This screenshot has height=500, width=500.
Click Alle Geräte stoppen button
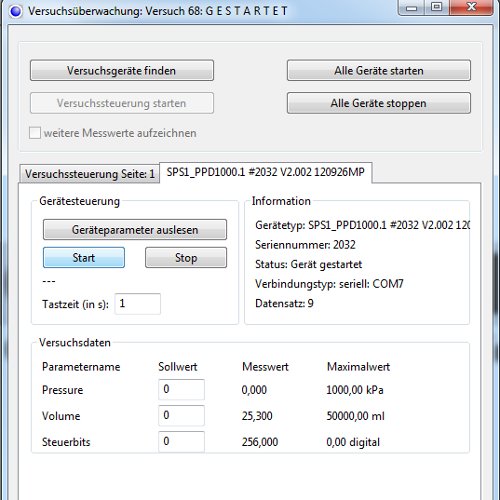(379, 103)
